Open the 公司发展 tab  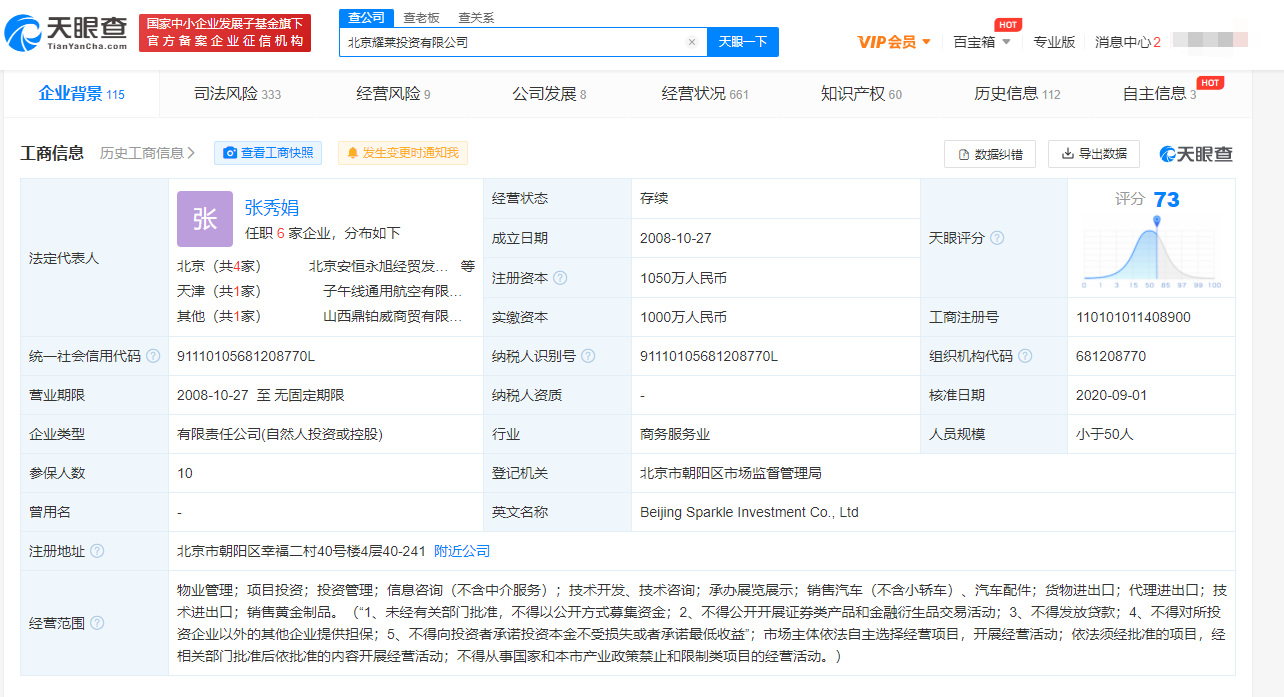pos(549,94)
